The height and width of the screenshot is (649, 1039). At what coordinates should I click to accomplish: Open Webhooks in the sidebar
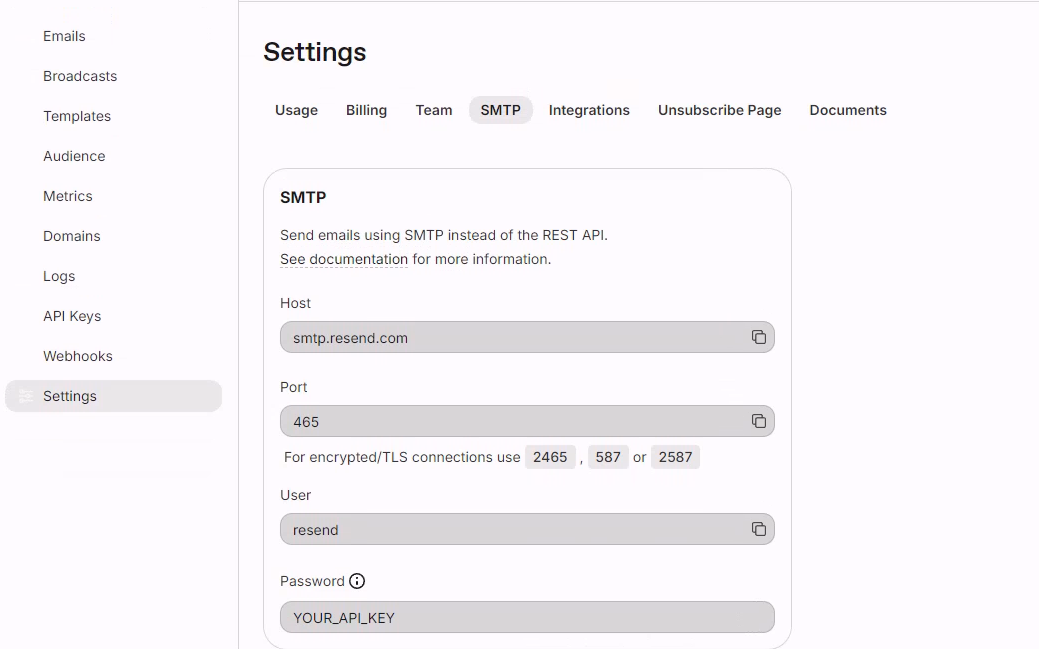tap(78, 356)
